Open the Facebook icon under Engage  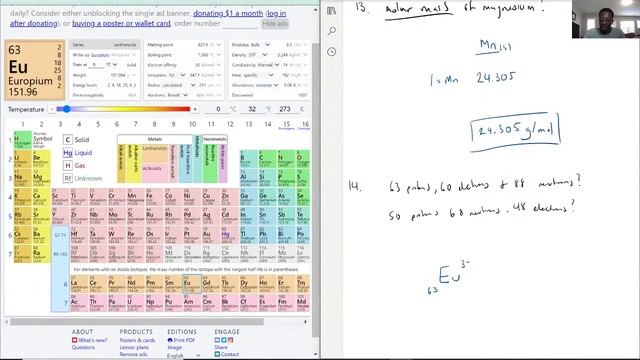(217, 340)
